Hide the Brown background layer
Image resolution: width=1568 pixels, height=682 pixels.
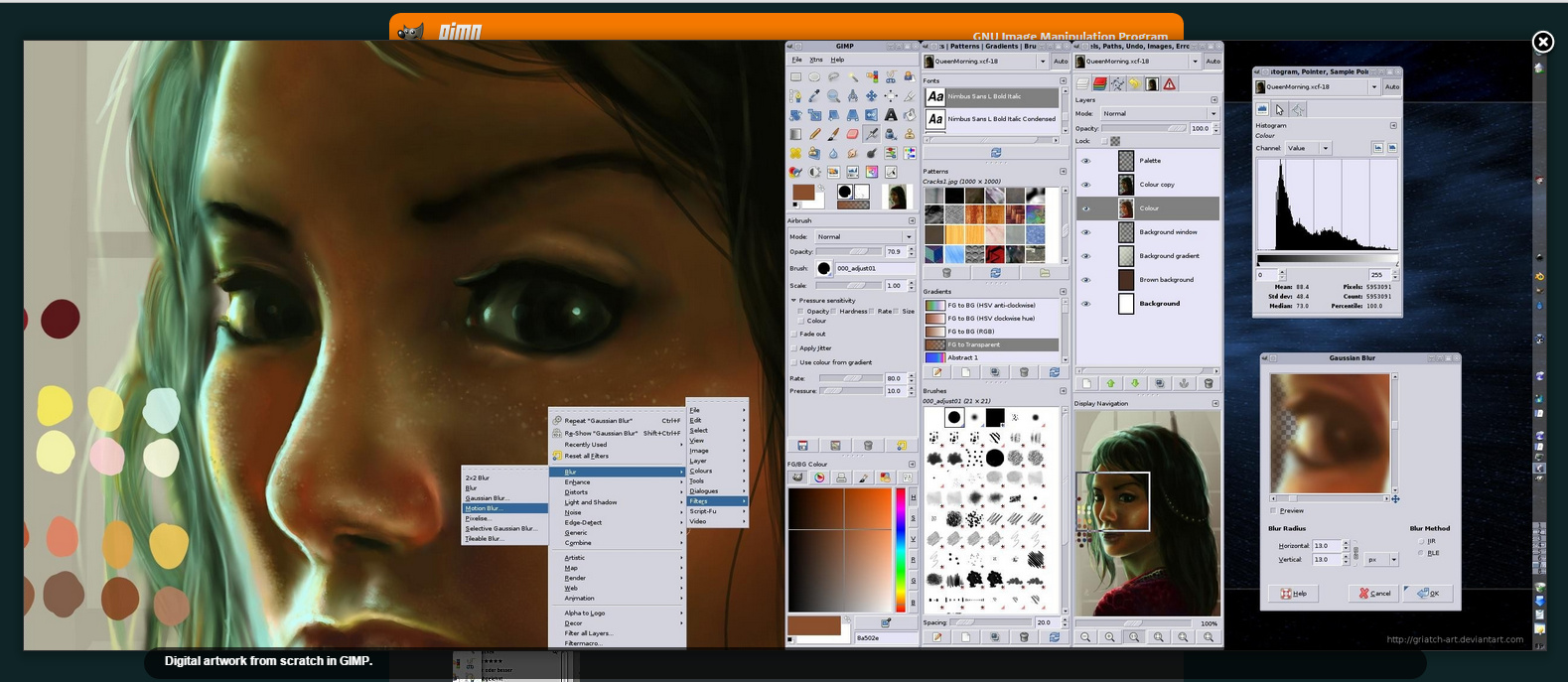pos(1085,280)
